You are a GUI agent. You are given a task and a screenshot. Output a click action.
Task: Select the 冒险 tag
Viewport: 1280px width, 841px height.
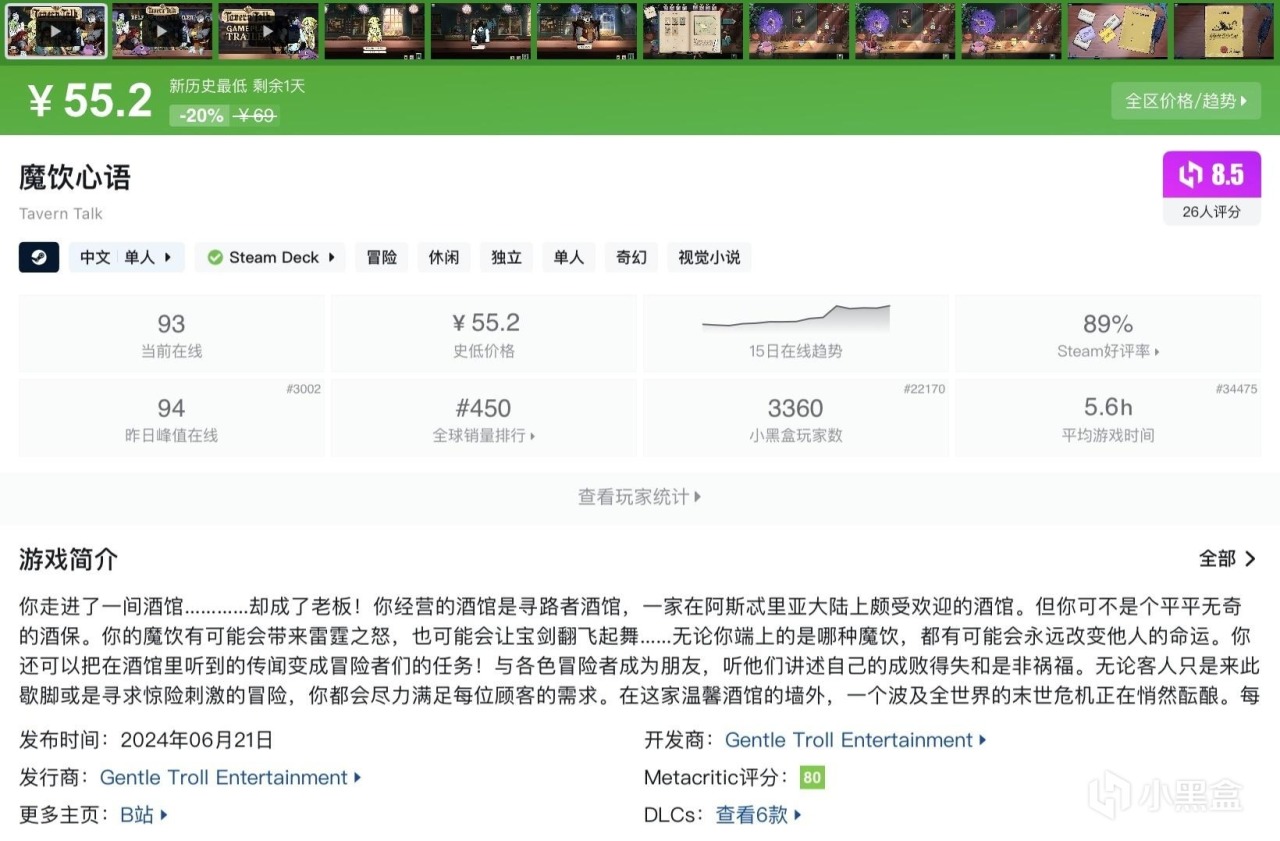(381, 257)
